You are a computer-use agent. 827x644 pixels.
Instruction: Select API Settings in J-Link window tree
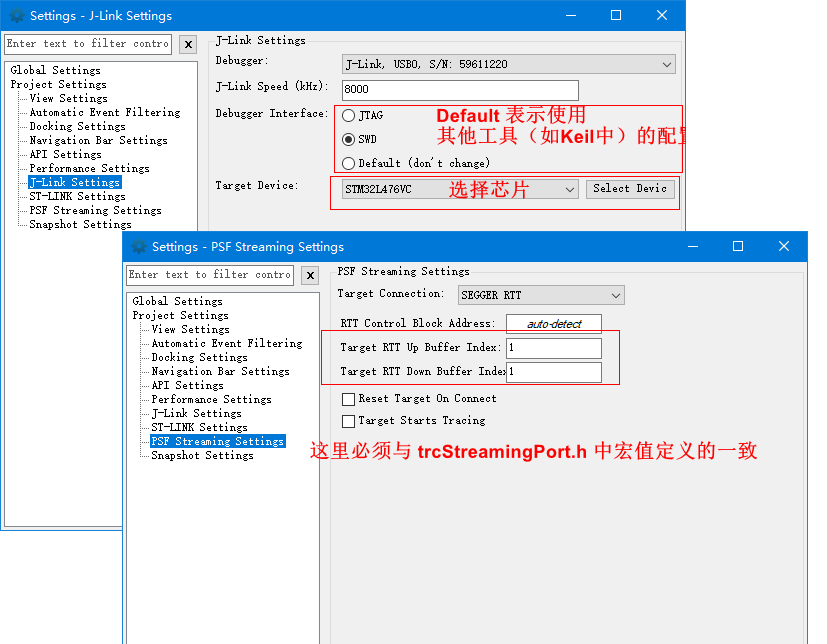point(65,155)
